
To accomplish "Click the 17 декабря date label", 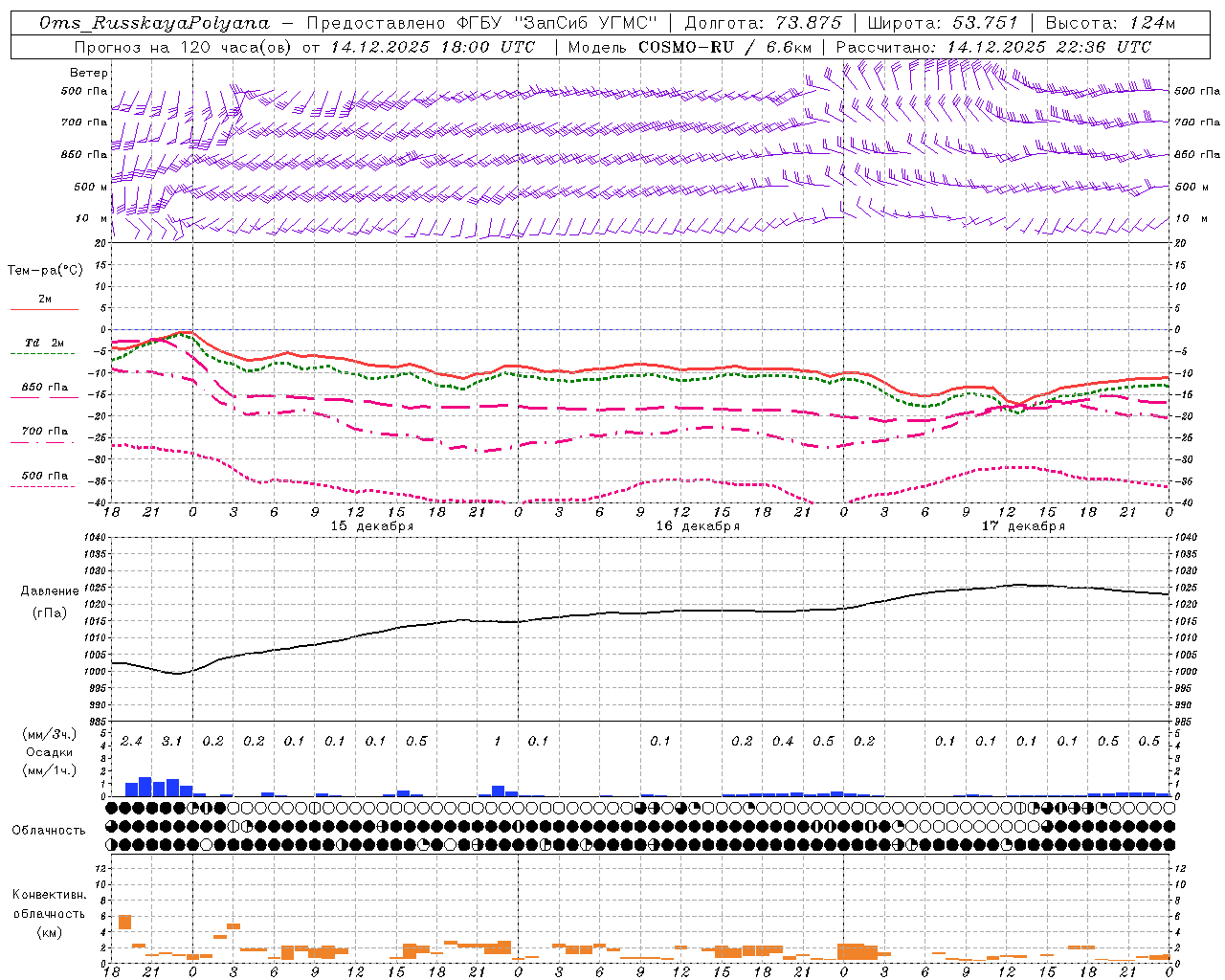I will (x=1023, y=526).
